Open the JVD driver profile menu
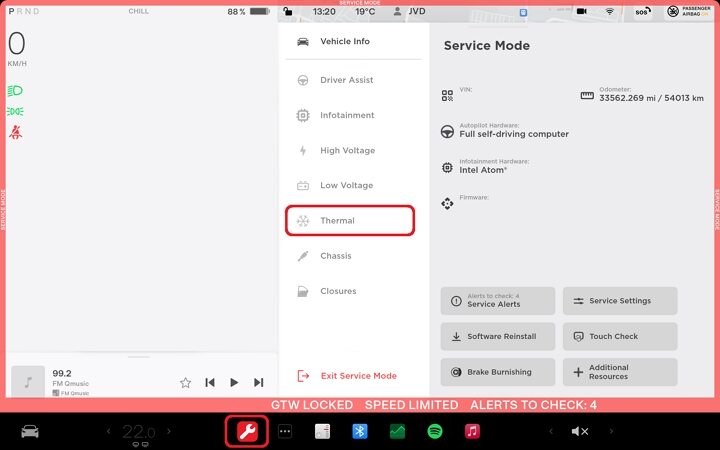The width and height of the screenshot is (720, 450). 410,12
